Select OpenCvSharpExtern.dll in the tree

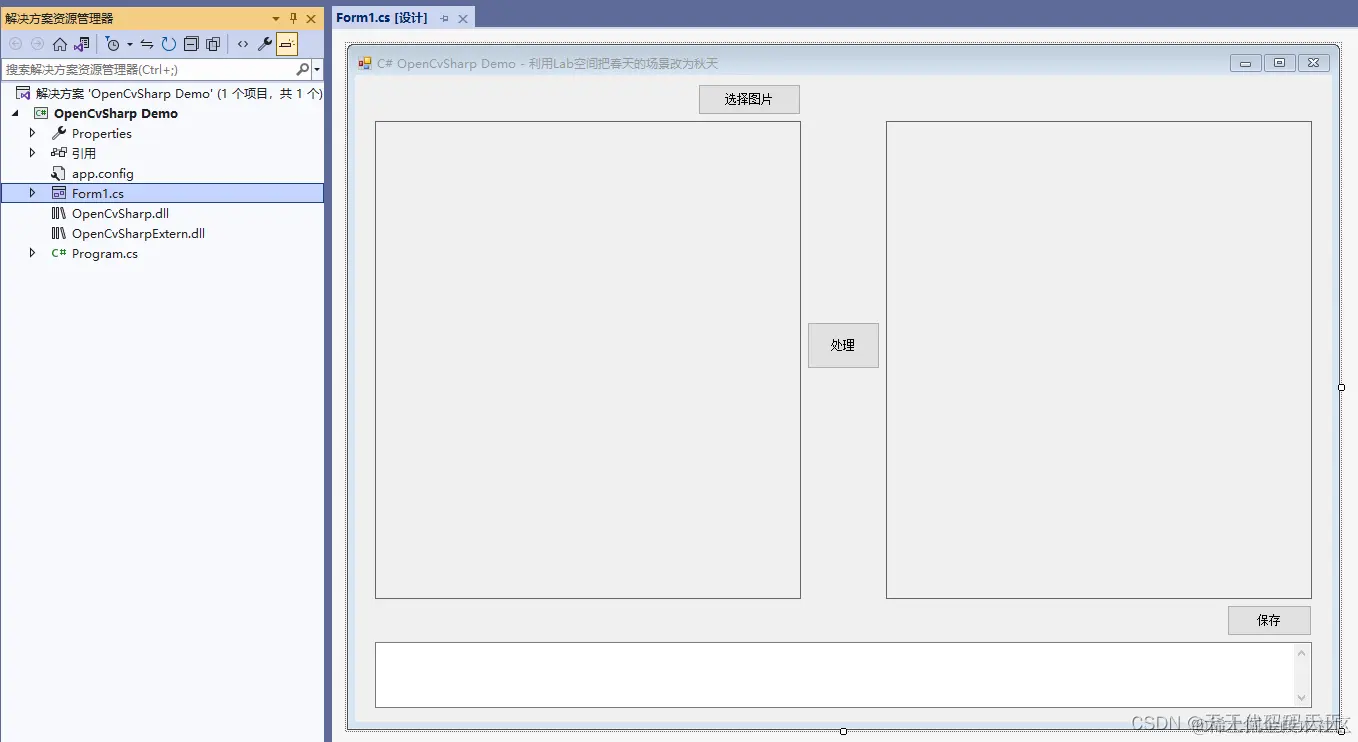click(138, 234)
